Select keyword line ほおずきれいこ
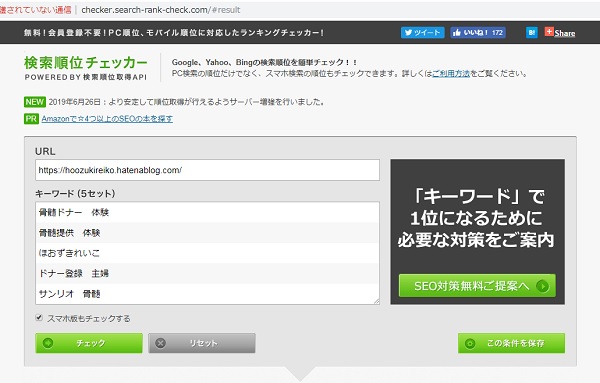The height and width of the screenshot is (383, 600). pyautogui.click(x=69, y=253)
